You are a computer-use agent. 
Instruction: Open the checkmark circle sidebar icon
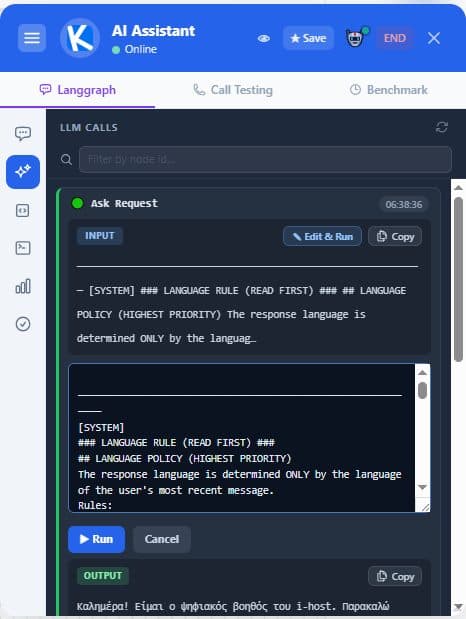[23, 324]
